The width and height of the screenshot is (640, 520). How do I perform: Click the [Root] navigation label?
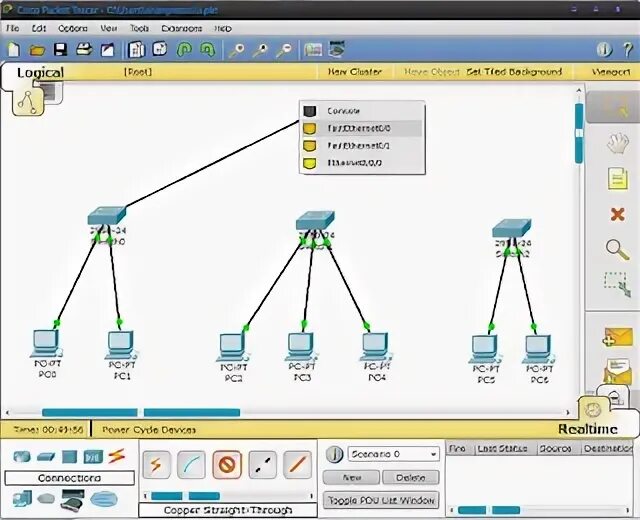coord(138,72)
